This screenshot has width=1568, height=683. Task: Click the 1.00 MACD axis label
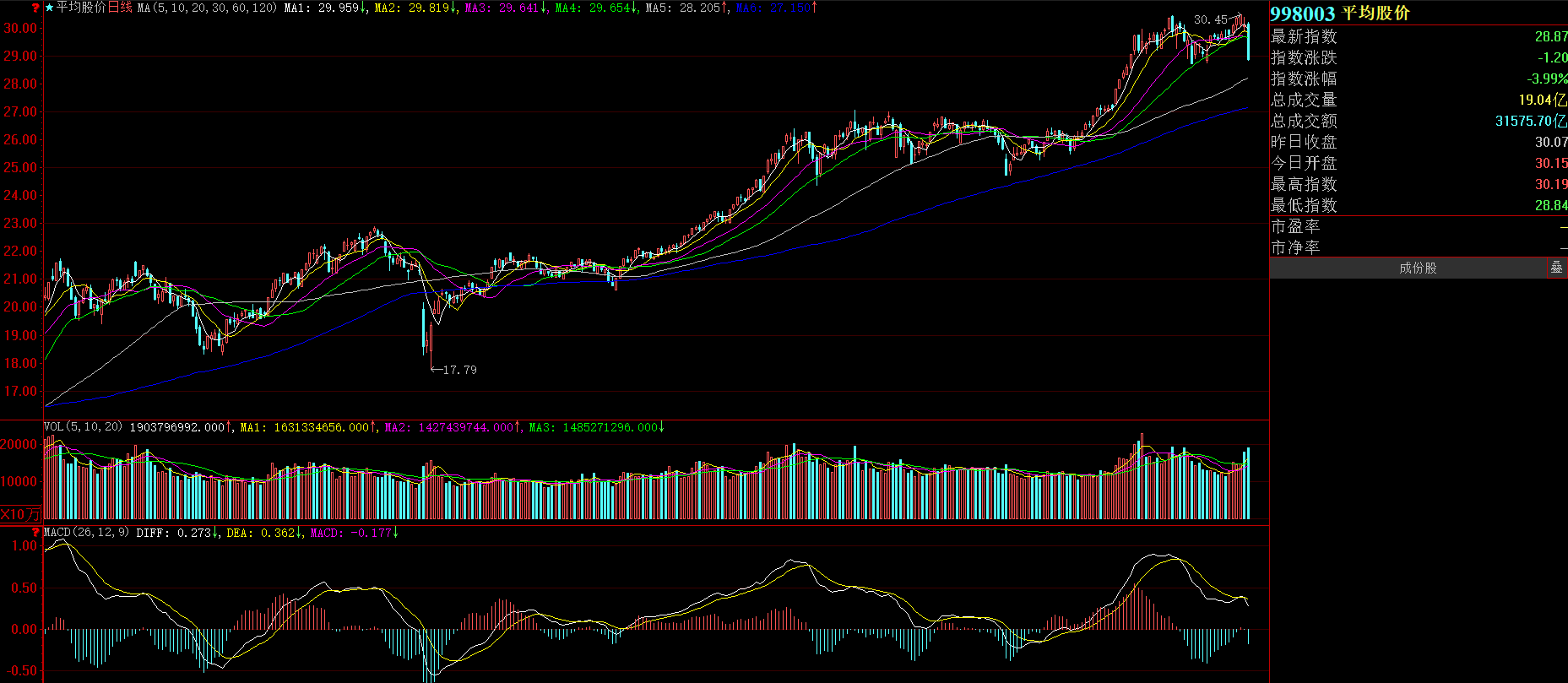click(24, 545)
